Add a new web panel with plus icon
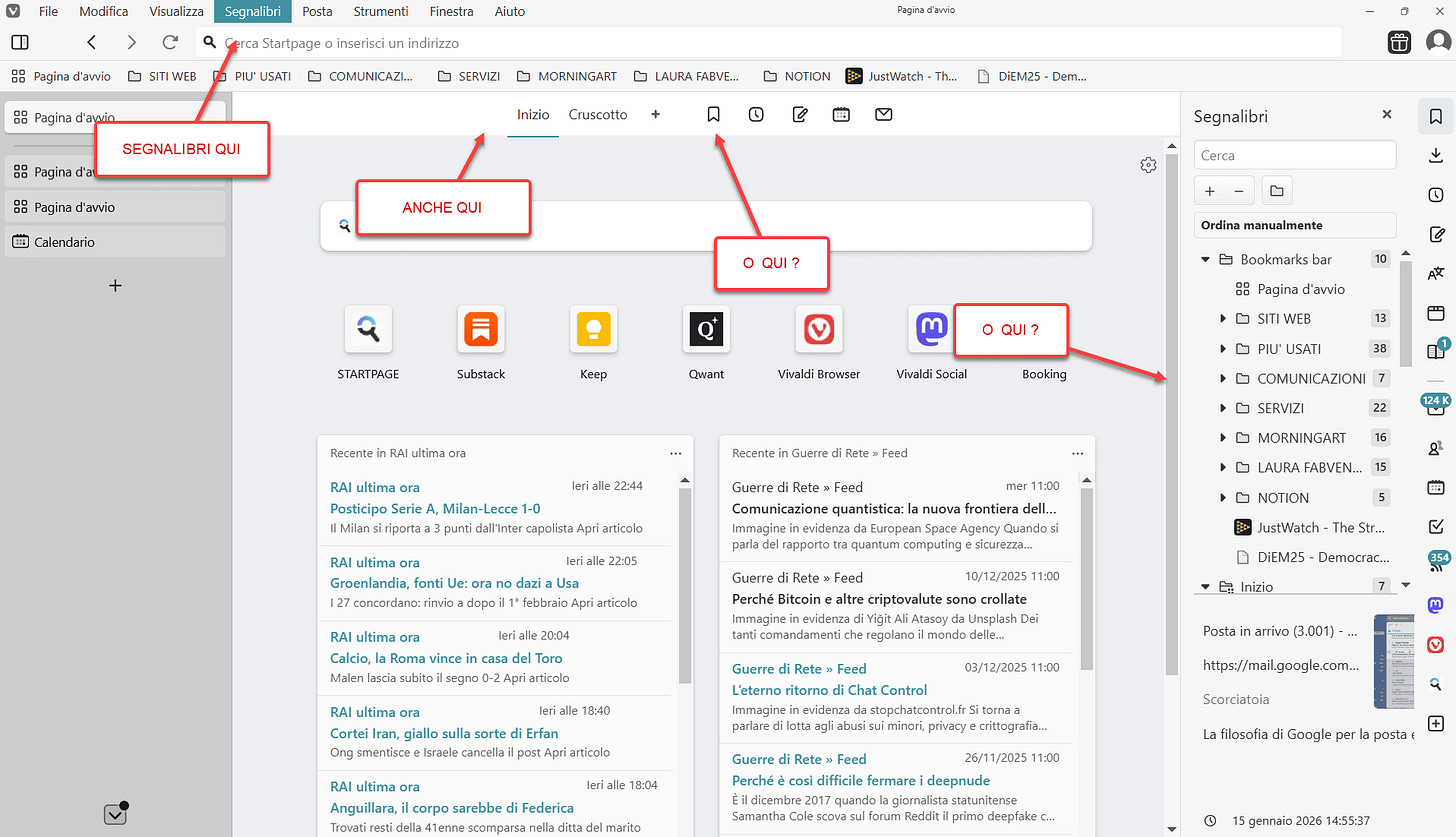This screenshot has height=837, width=1456. click(x=1436, y=723)
